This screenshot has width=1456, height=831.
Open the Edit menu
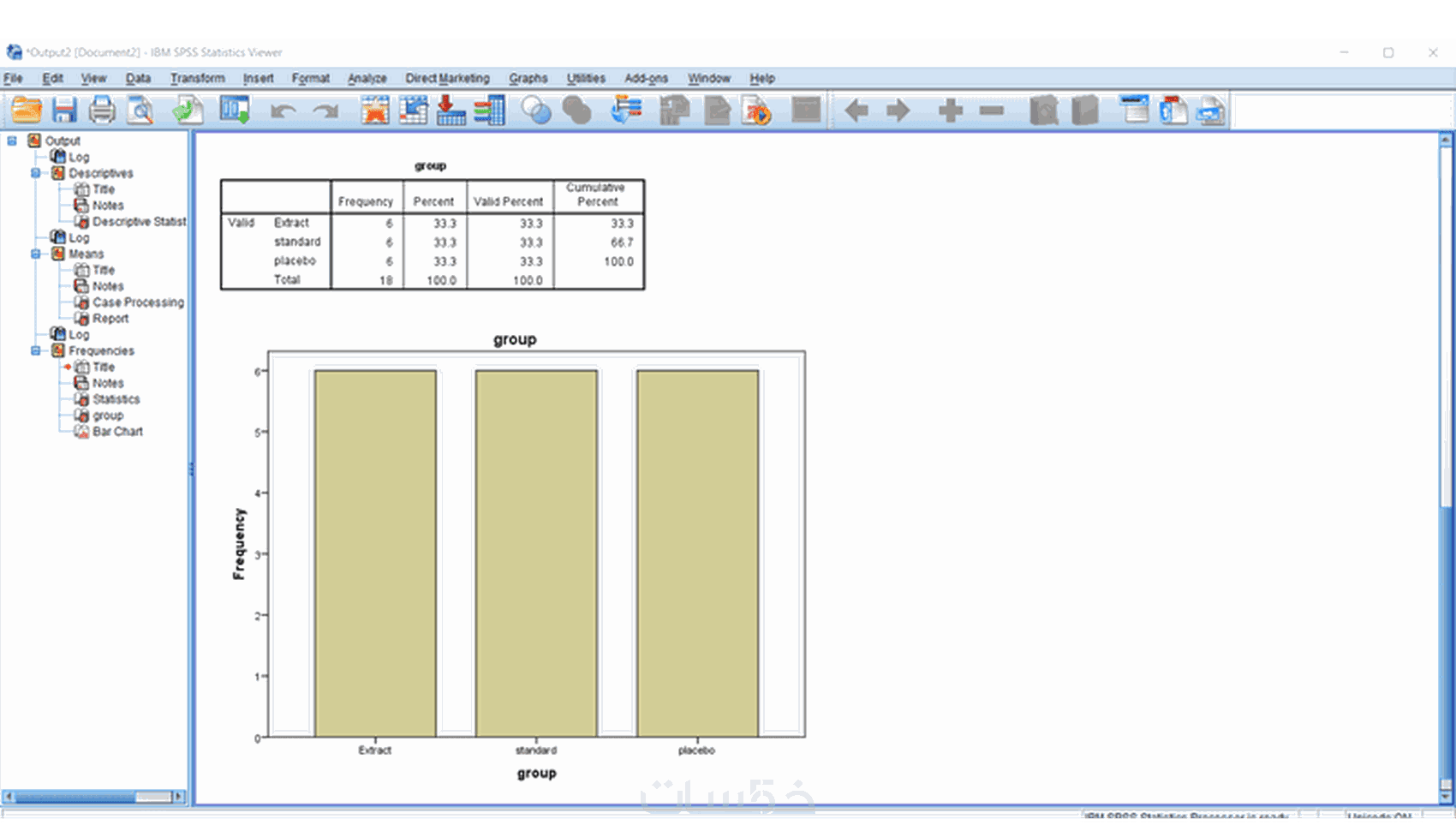pyautogui.click(x=53, y=78)
